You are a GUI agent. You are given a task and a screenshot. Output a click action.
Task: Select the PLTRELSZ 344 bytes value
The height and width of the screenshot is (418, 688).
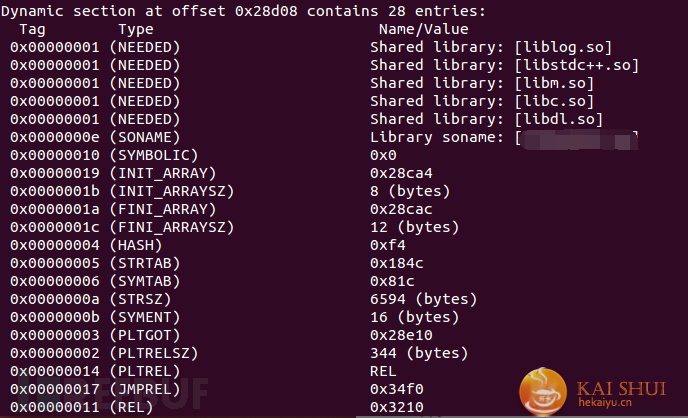pyautogui.click(x=419, y=353)
